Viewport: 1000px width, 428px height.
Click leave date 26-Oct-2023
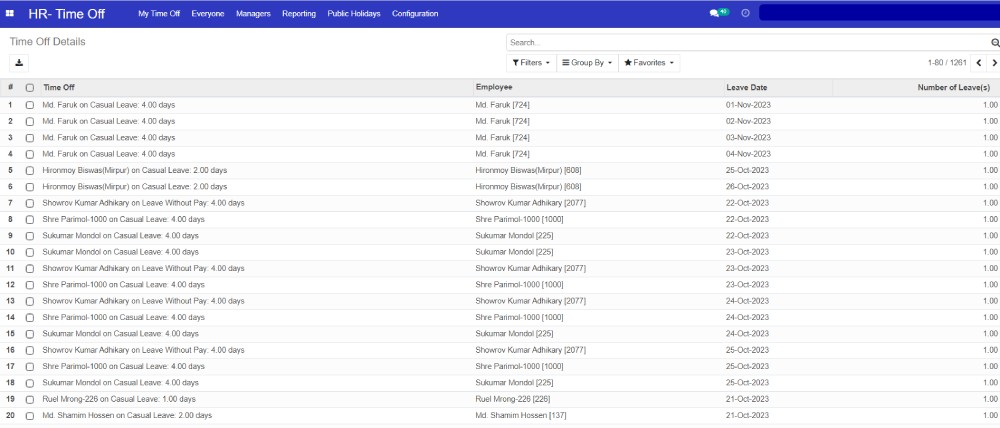pyautogui.click(x=747, y=187)
